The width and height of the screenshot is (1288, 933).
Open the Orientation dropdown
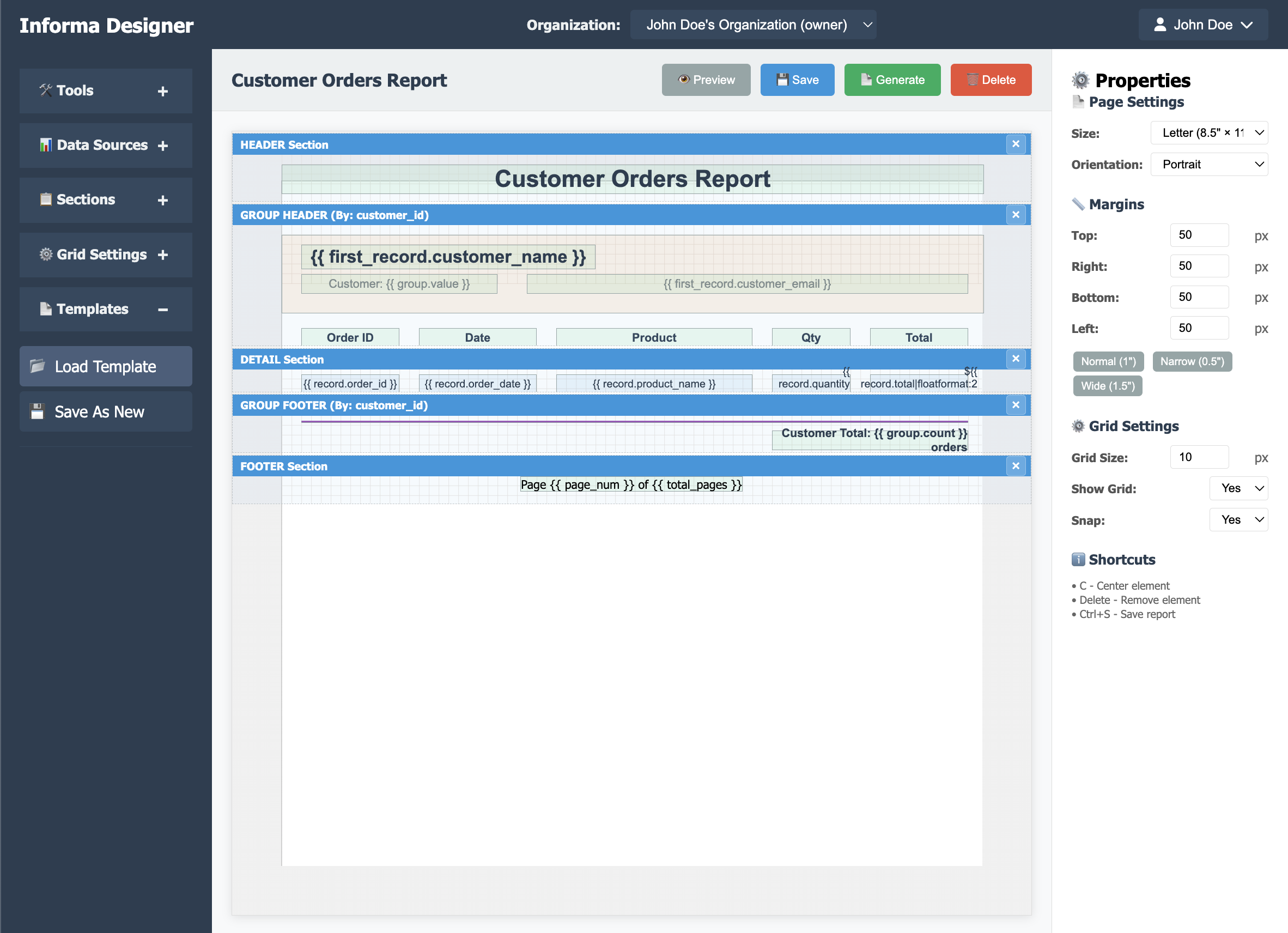(x=1208, y=164)
